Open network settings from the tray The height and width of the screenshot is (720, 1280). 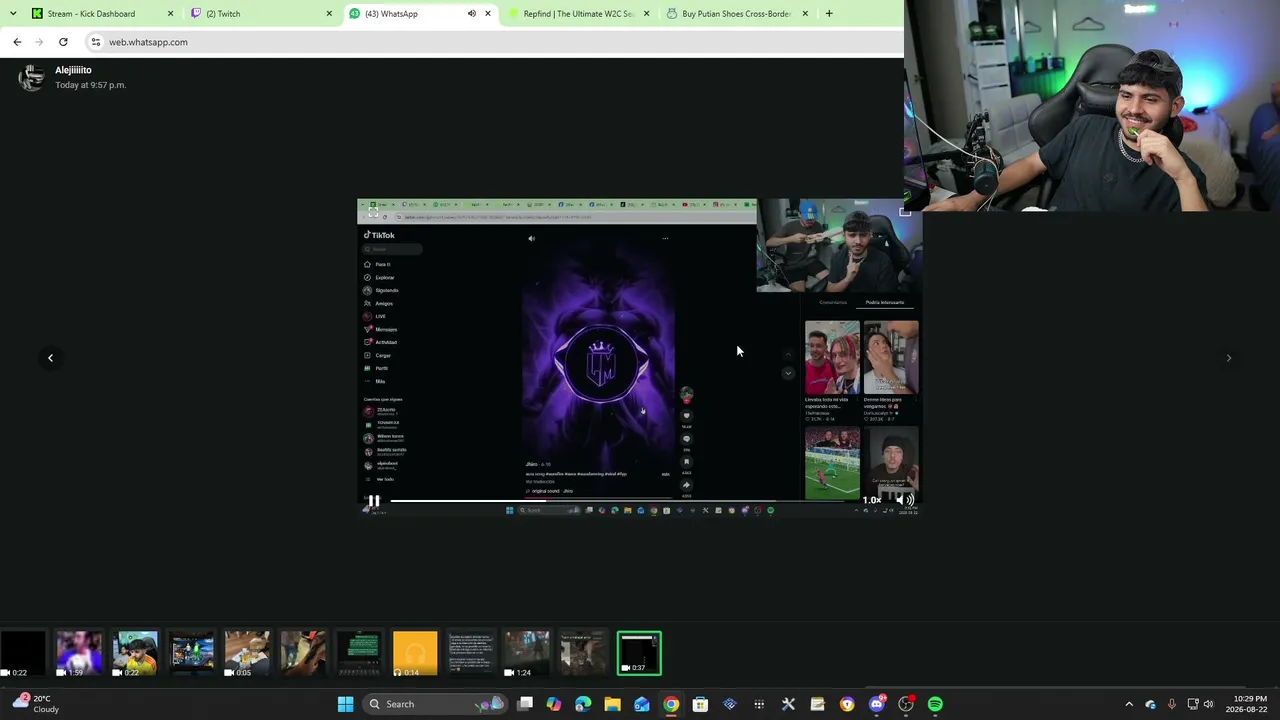pos(1193,704)
